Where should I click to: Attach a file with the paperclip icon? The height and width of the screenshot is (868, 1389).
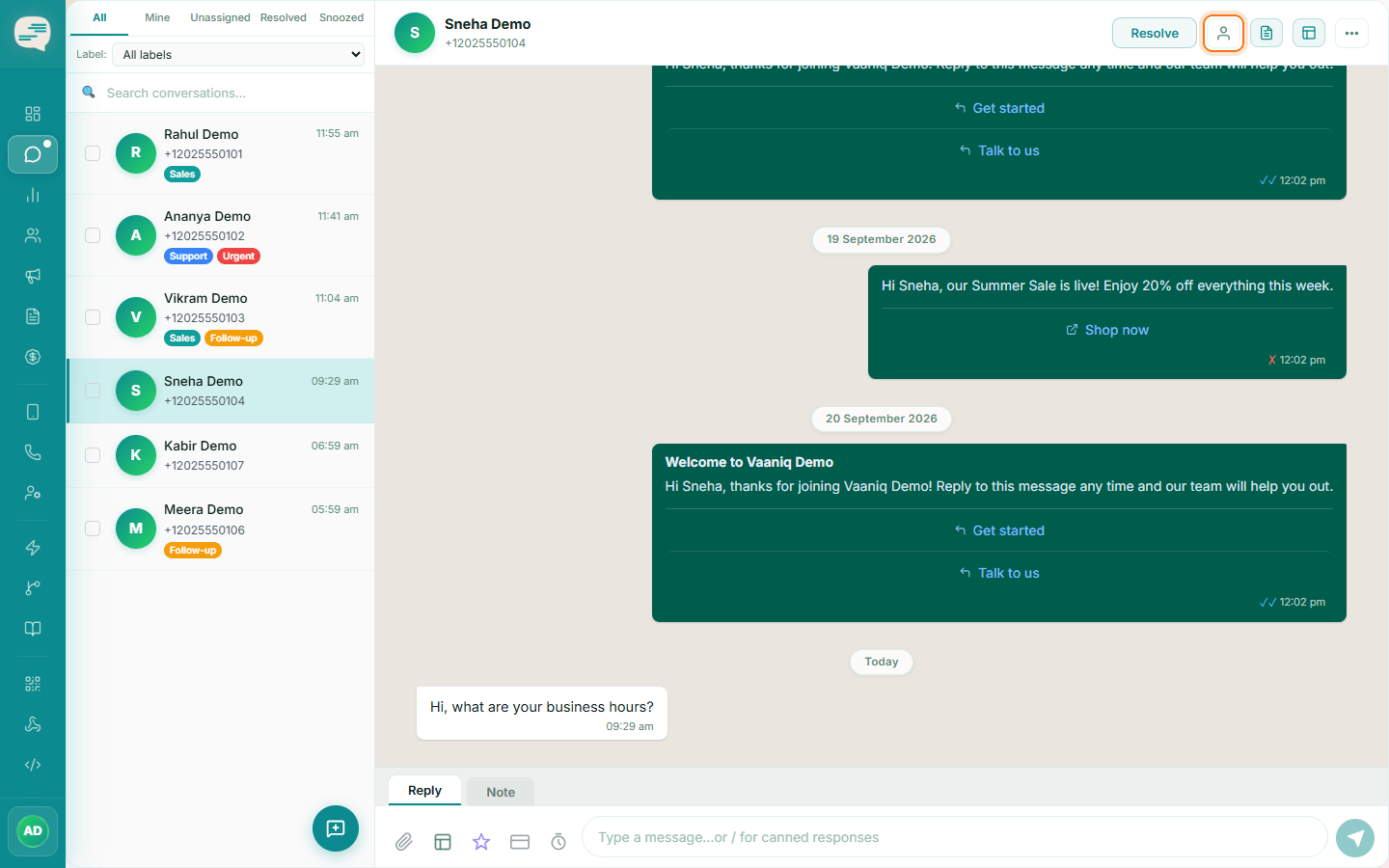404,842
